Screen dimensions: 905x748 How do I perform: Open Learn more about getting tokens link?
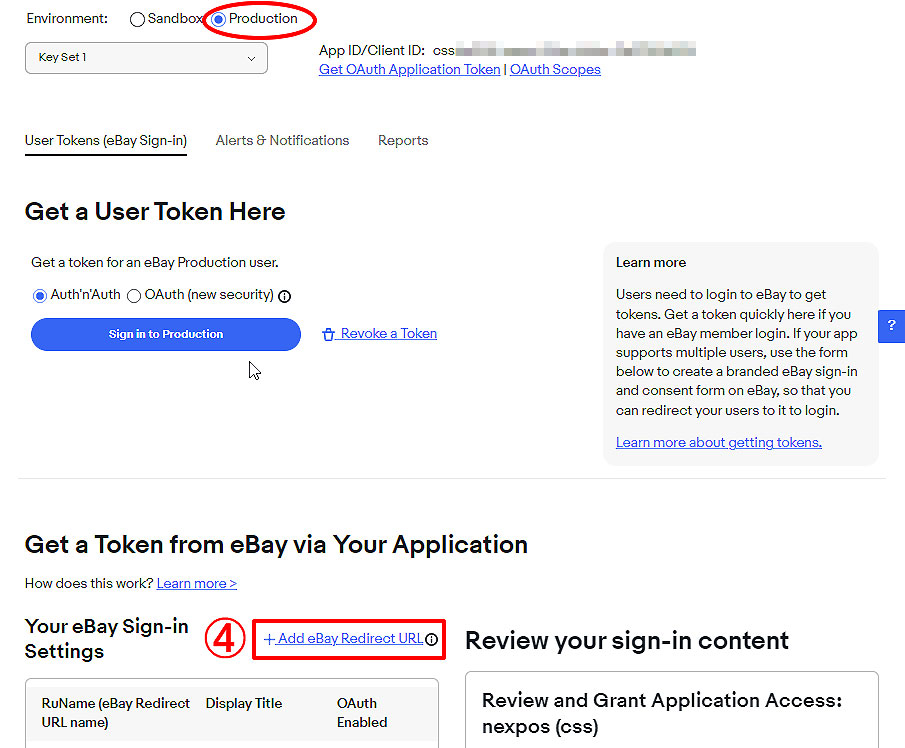(718, 442)
